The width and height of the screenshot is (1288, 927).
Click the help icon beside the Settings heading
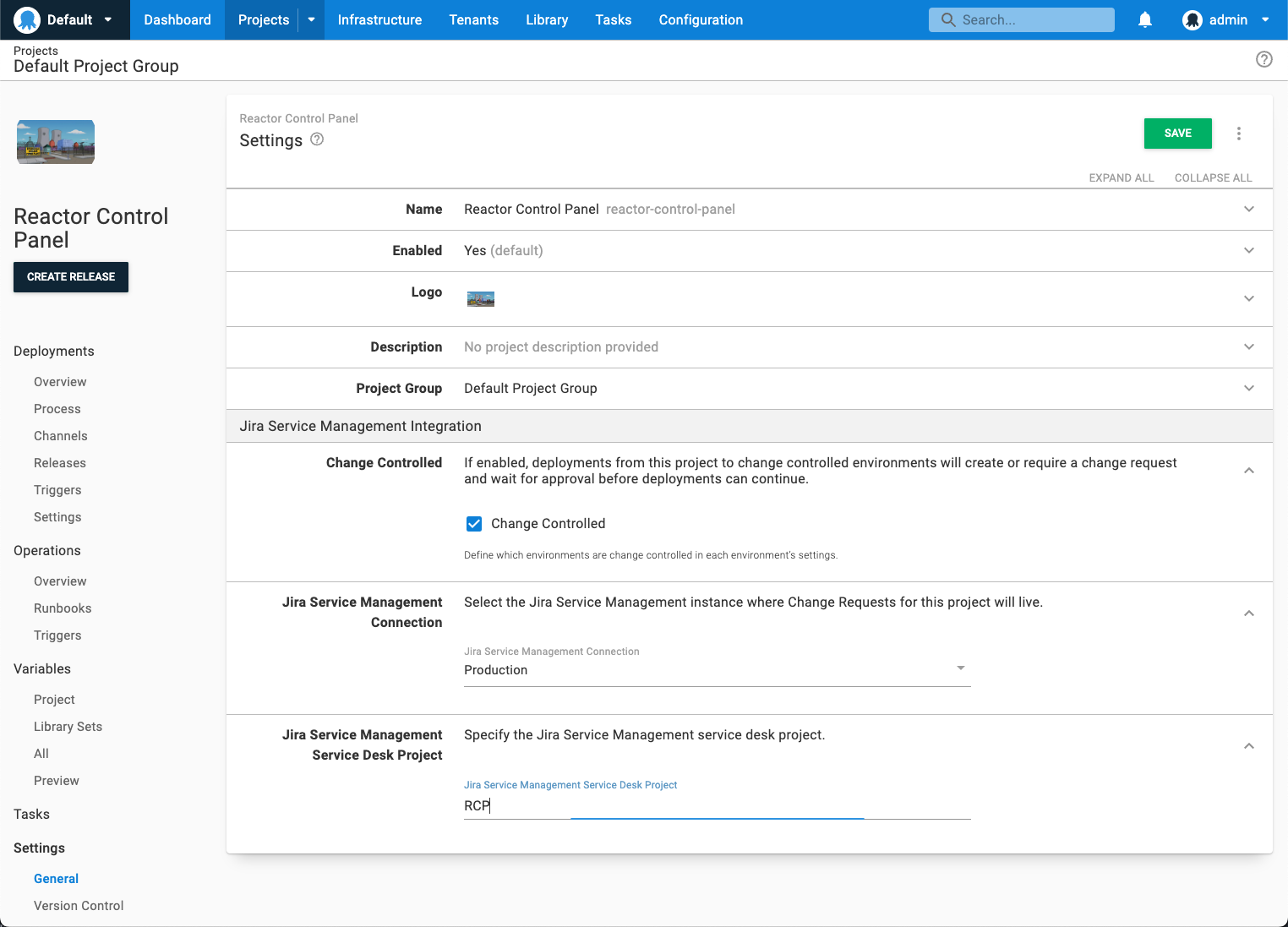click(317, 139)
